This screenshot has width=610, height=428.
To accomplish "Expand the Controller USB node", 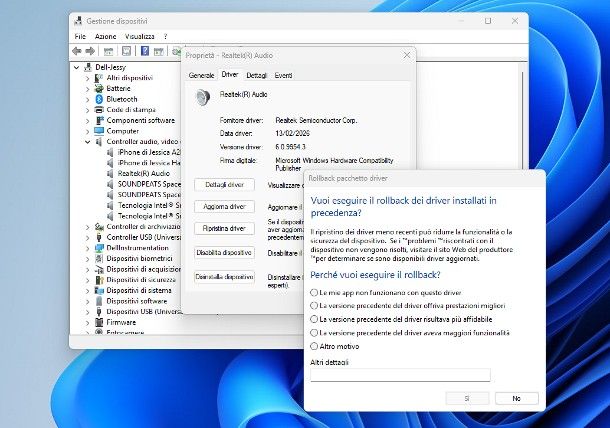I will click(x=88, y=237).
